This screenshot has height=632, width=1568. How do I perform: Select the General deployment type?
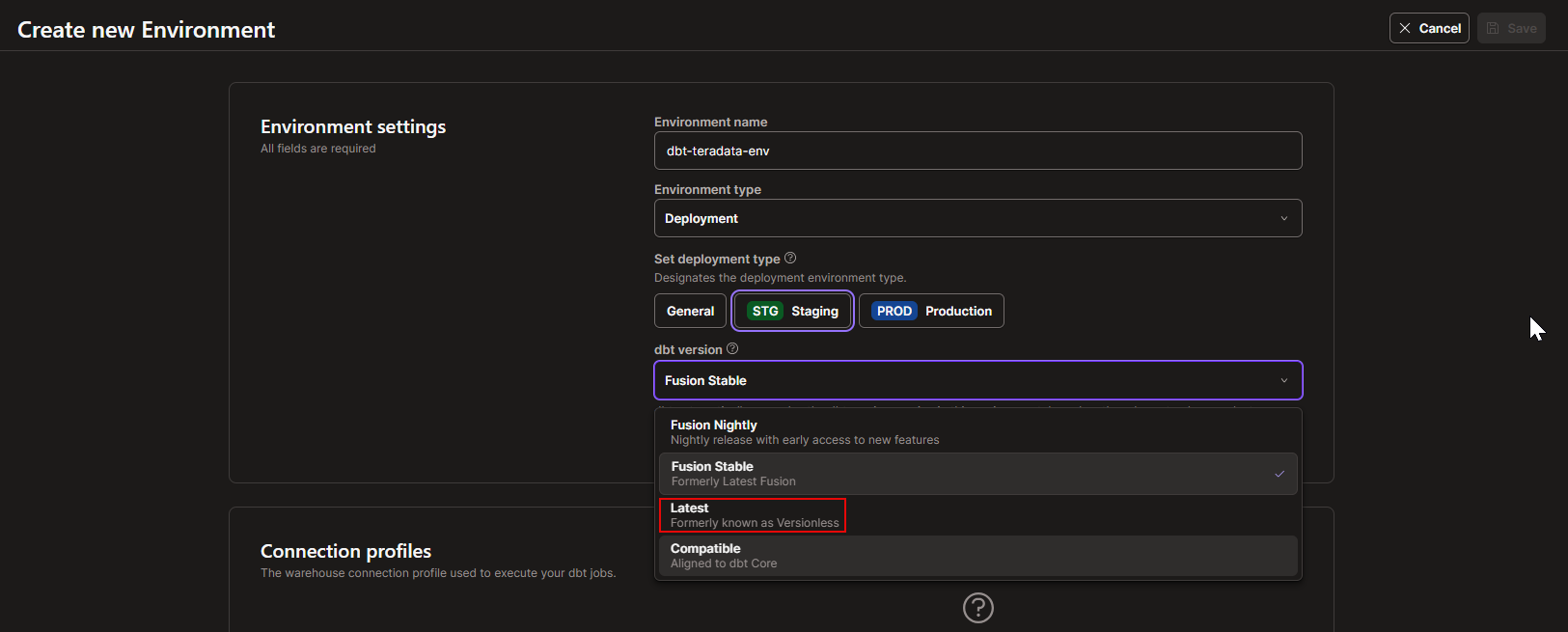pos(690,311)
